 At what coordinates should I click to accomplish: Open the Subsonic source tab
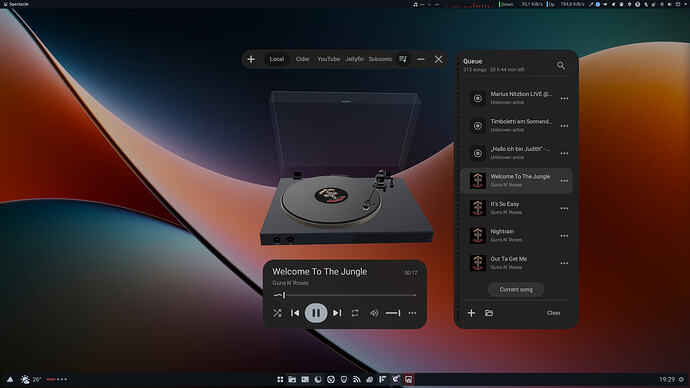tap(380, 59)
